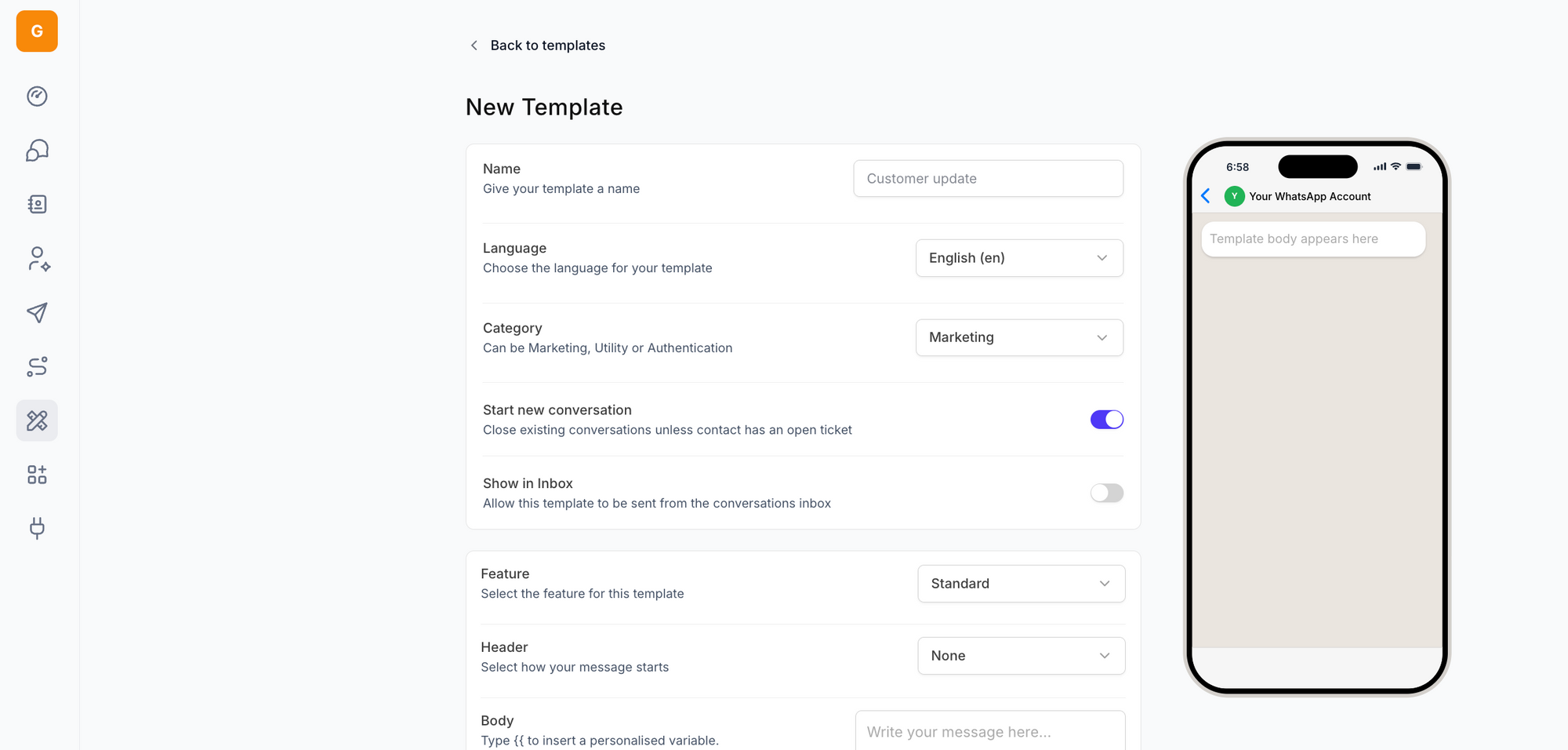This screenshot has width=1568, height=750.
Task: Click the blue back arrow in phone preview
Action: [1206, 196]
